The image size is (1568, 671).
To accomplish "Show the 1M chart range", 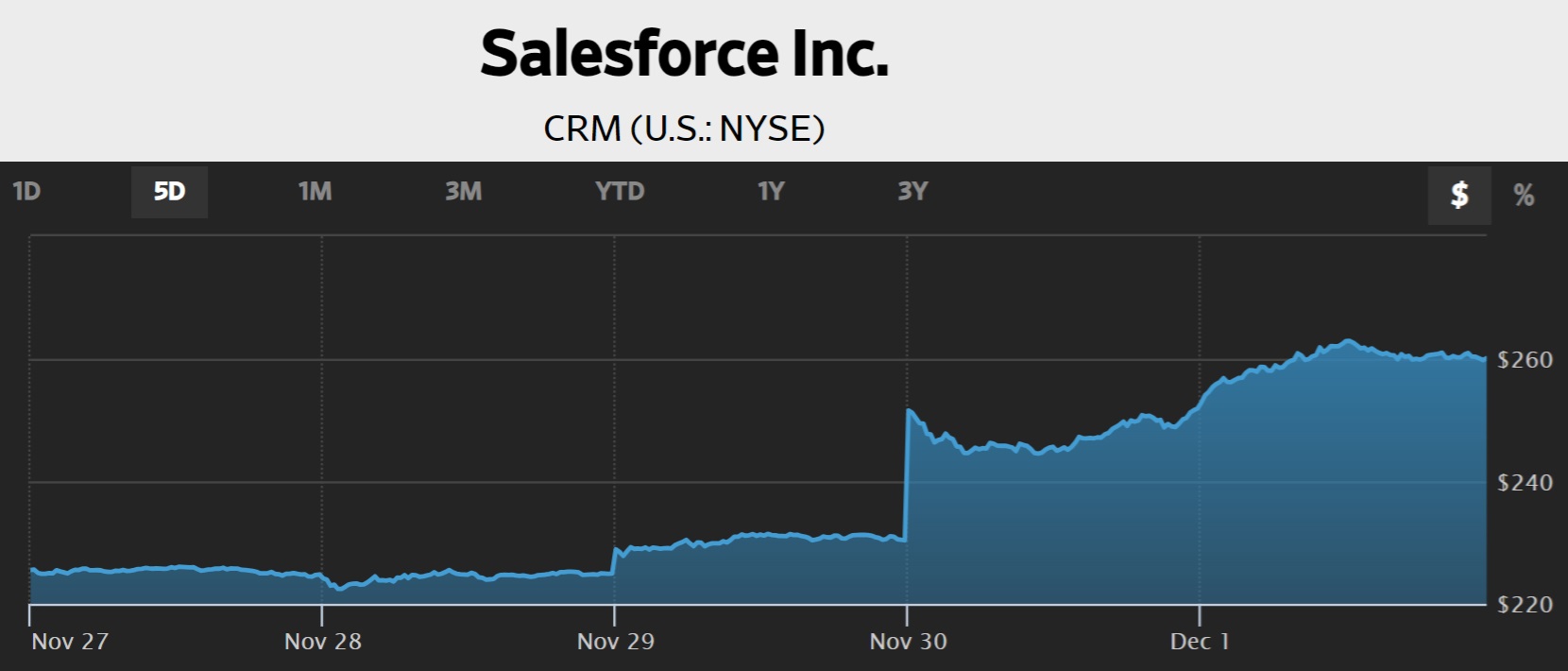I will click(x=315, y=192).
